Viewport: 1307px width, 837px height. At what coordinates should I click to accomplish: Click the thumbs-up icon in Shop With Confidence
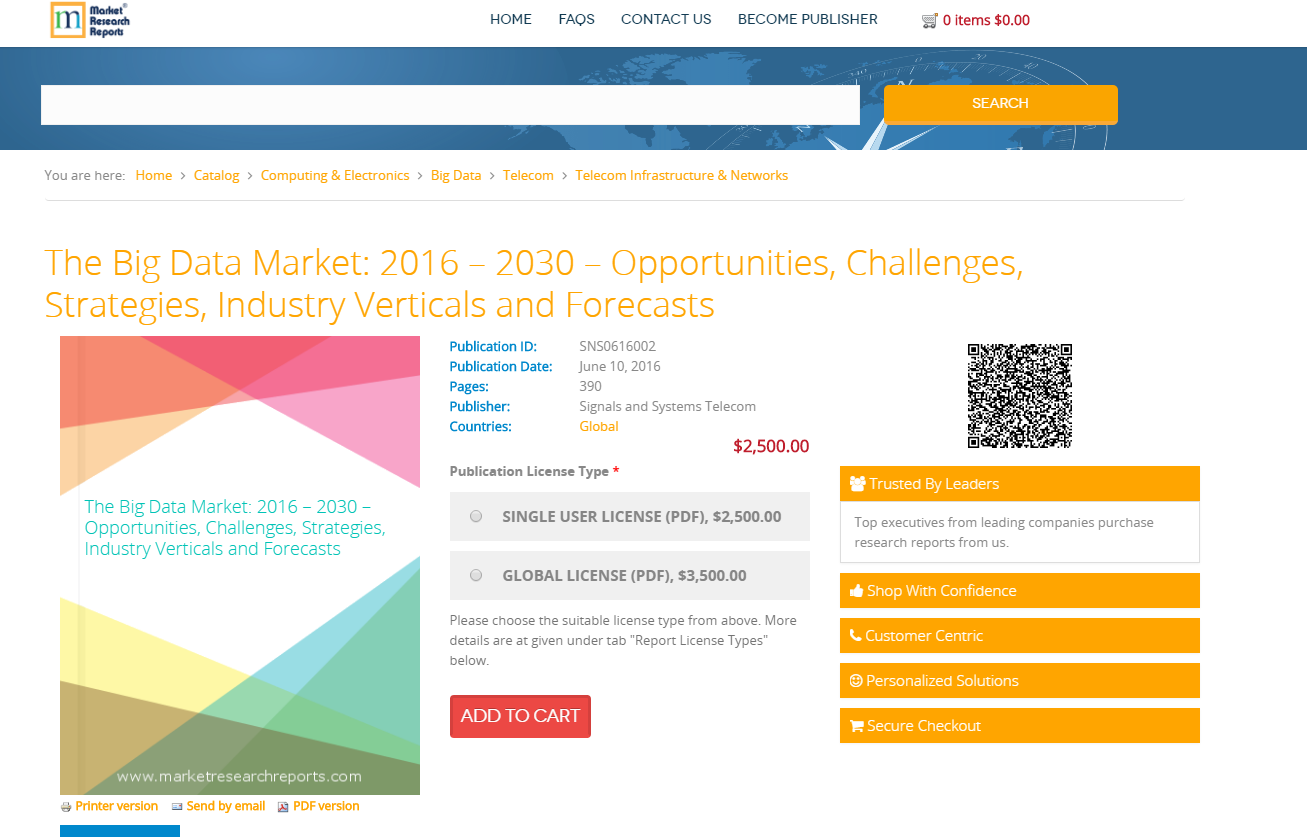(856, 591)
